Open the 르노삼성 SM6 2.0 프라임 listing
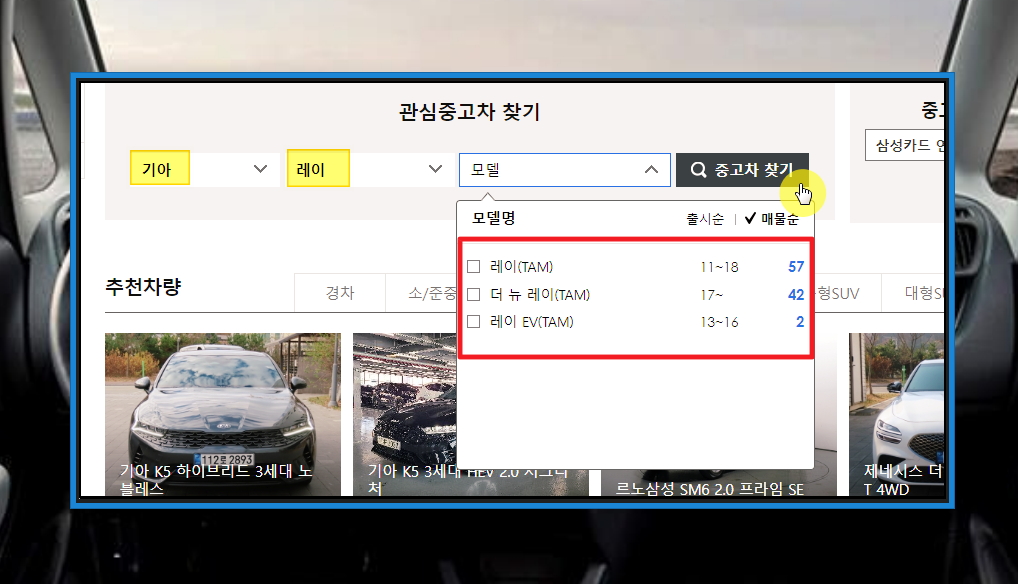Screen dimensions: 1018x584 pos(709,489)
